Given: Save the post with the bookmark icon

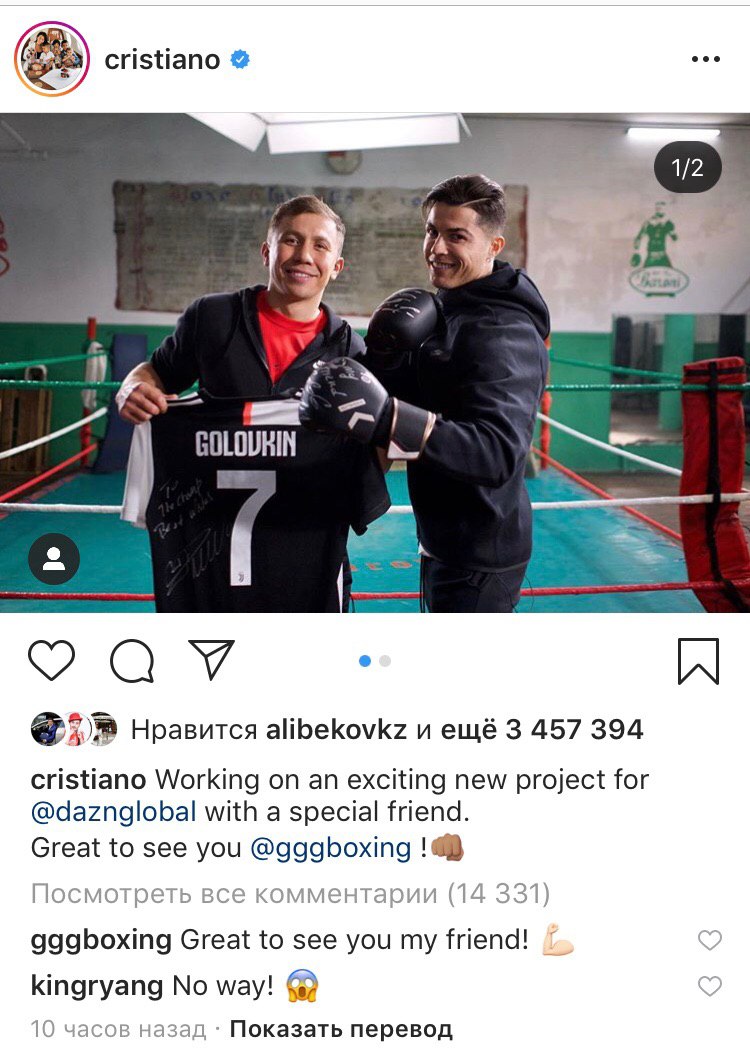Looking at the screenshot, I should coord(698,662).
